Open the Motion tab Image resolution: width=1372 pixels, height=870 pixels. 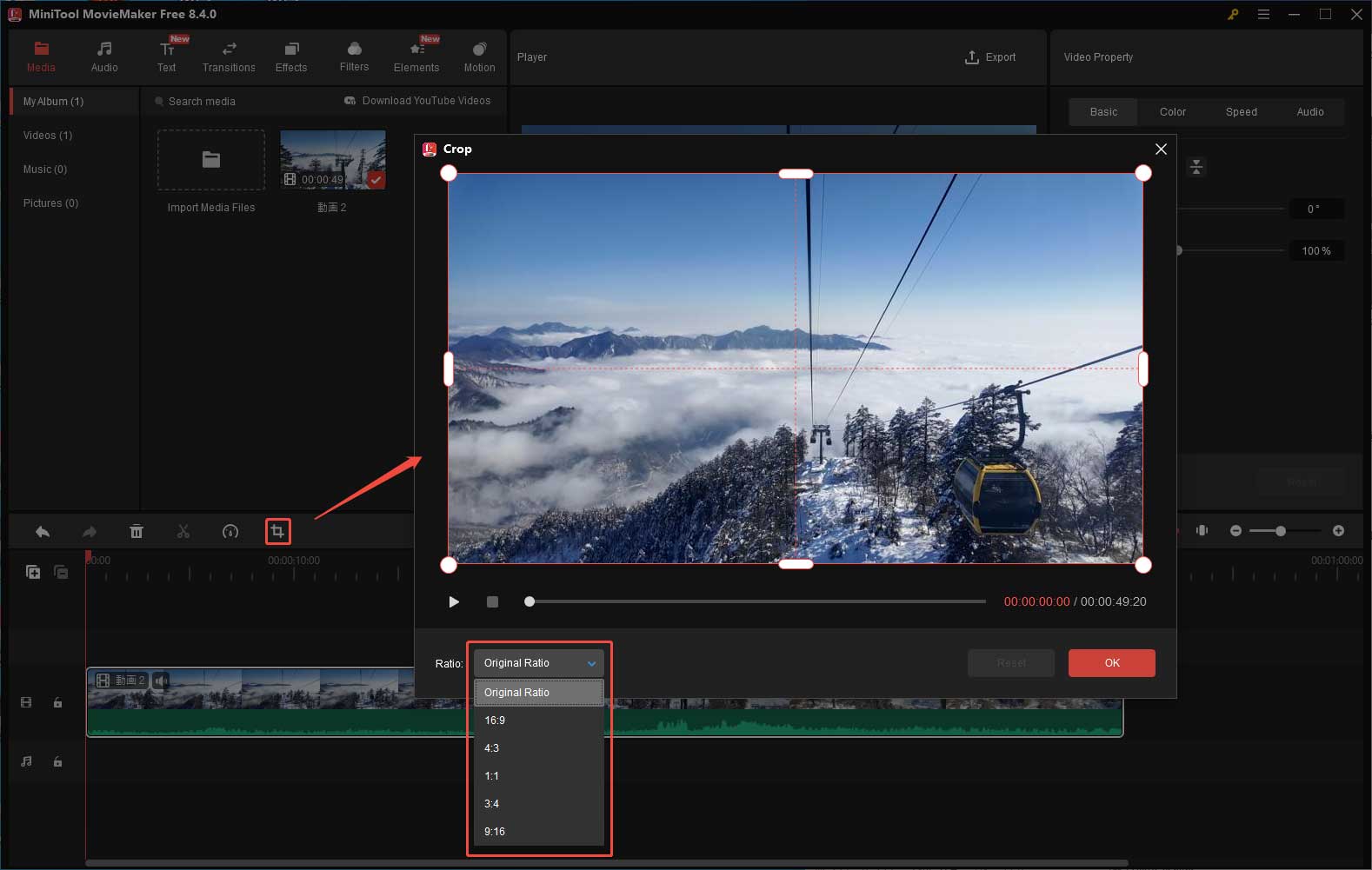tap(479, 56)
